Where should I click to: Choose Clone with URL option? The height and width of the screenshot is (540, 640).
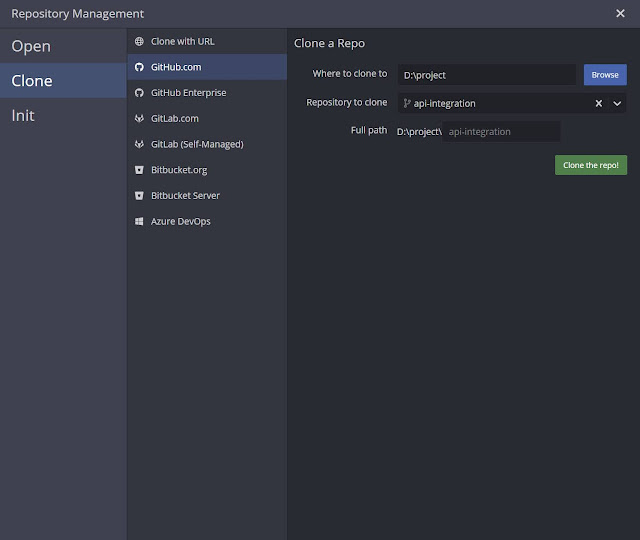pos(207,41)
